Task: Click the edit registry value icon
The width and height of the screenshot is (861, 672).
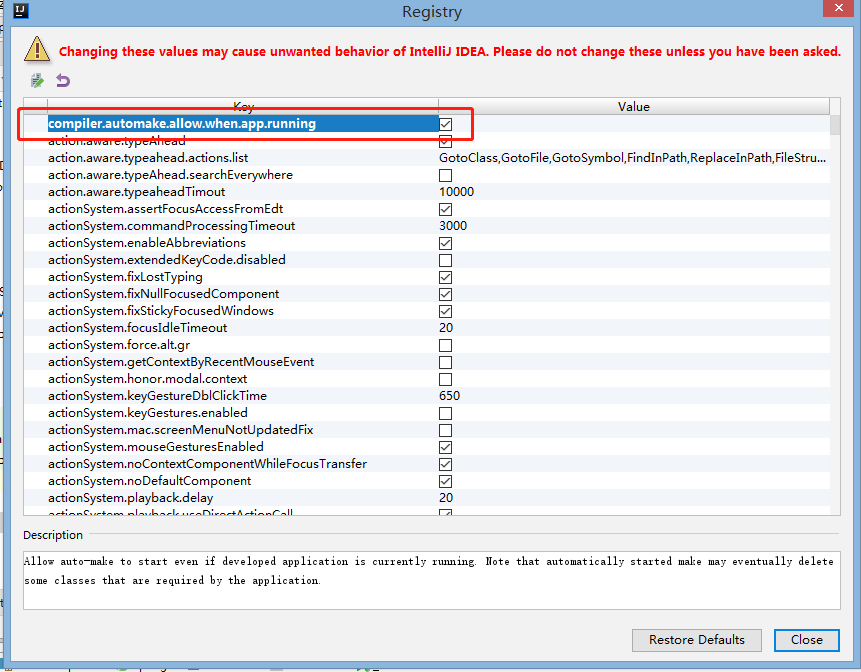Action: [x=37, y=81]
